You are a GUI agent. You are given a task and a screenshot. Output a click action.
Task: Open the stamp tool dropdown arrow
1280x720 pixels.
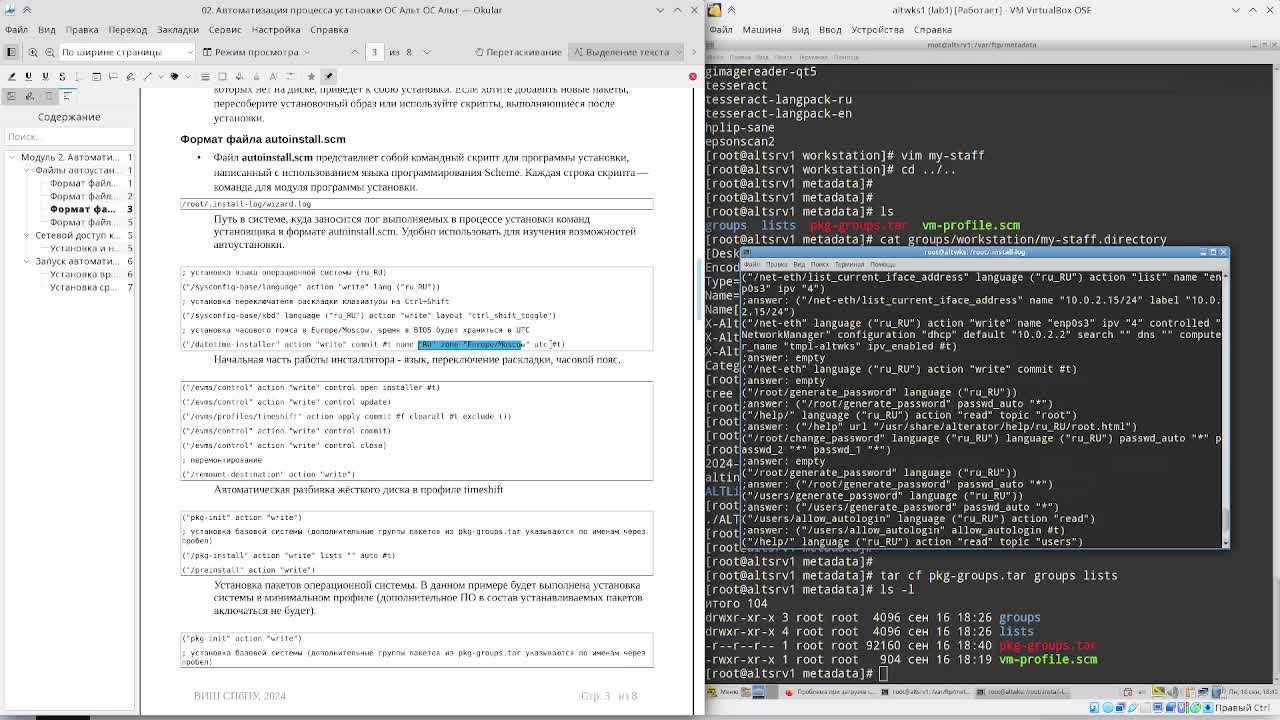(187, 76)
